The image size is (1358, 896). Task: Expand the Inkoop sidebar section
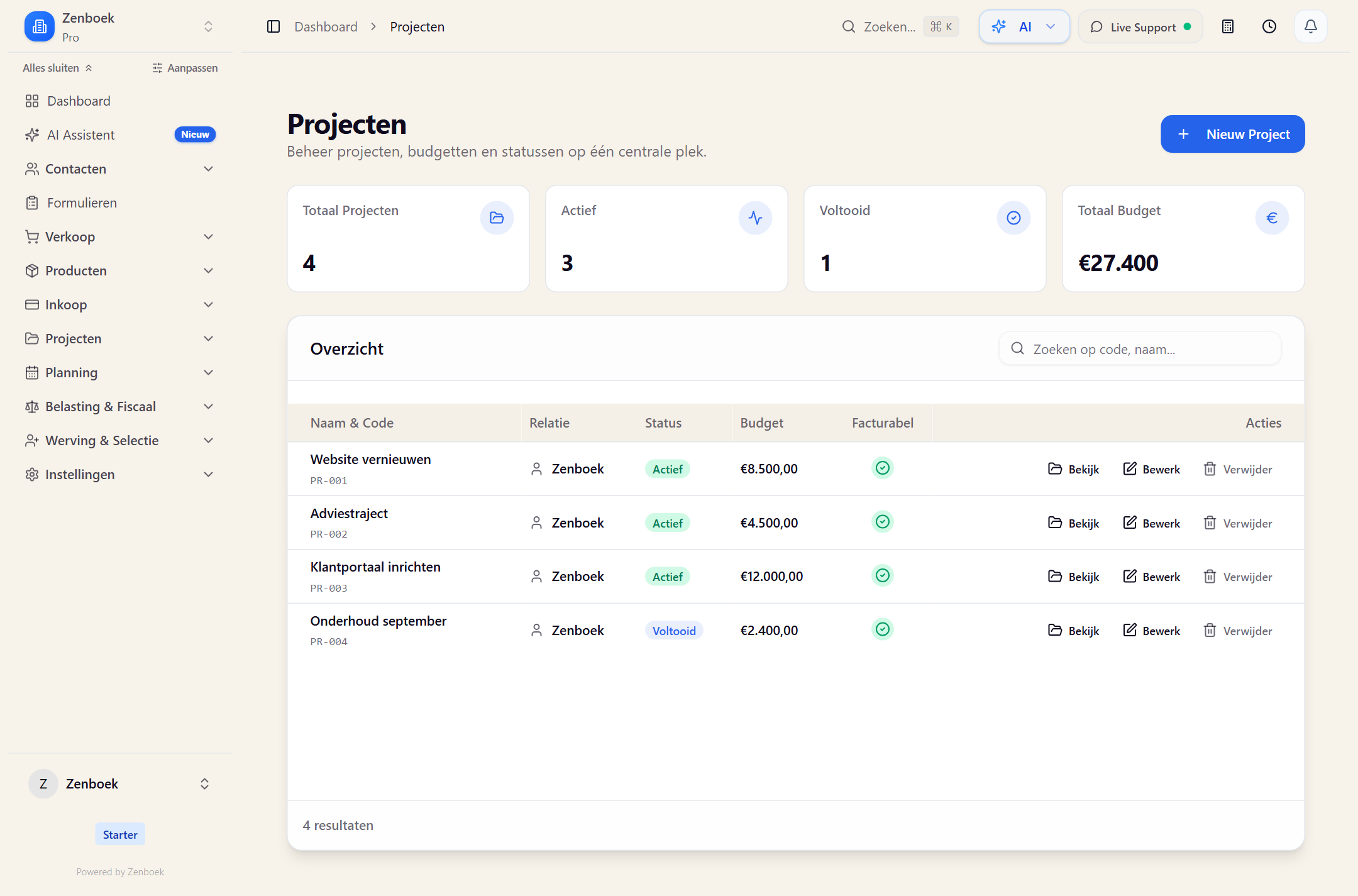point(119,304)
